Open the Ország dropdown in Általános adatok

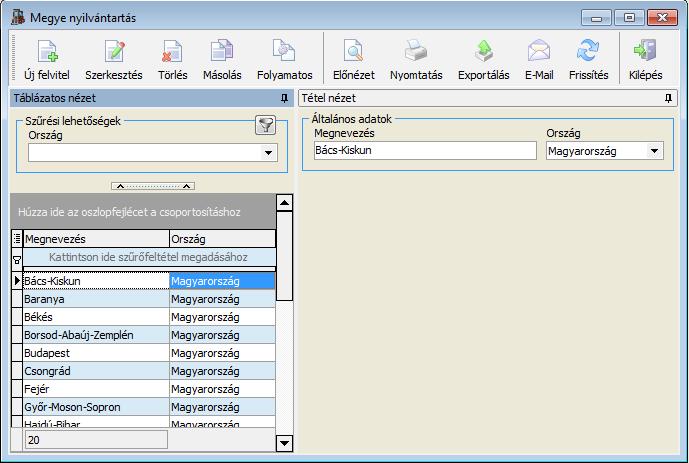pyautogui.click(x=654, y=151)
